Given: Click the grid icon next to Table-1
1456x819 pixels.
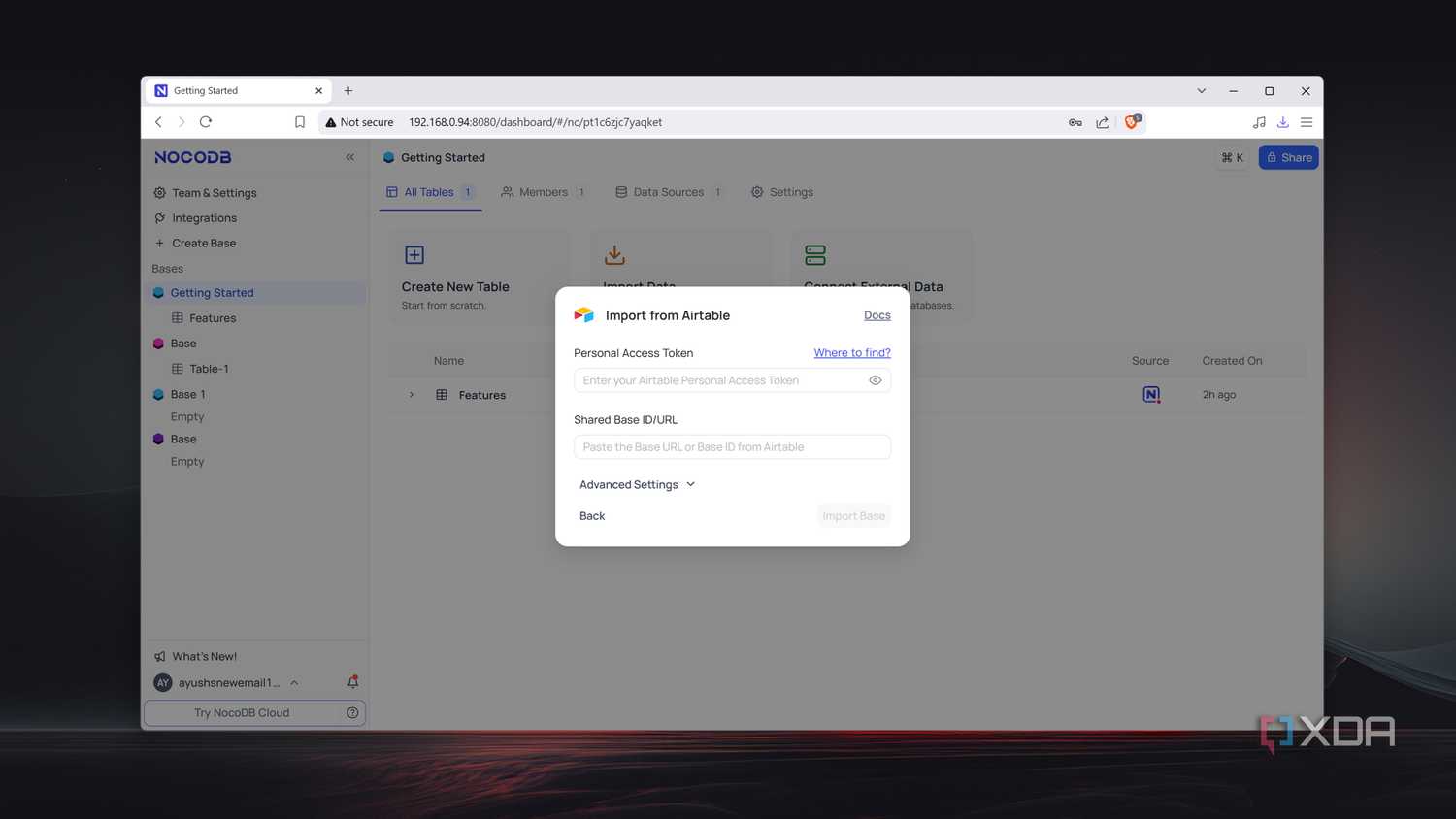Looking at the screenshot, I should (178, 369).
